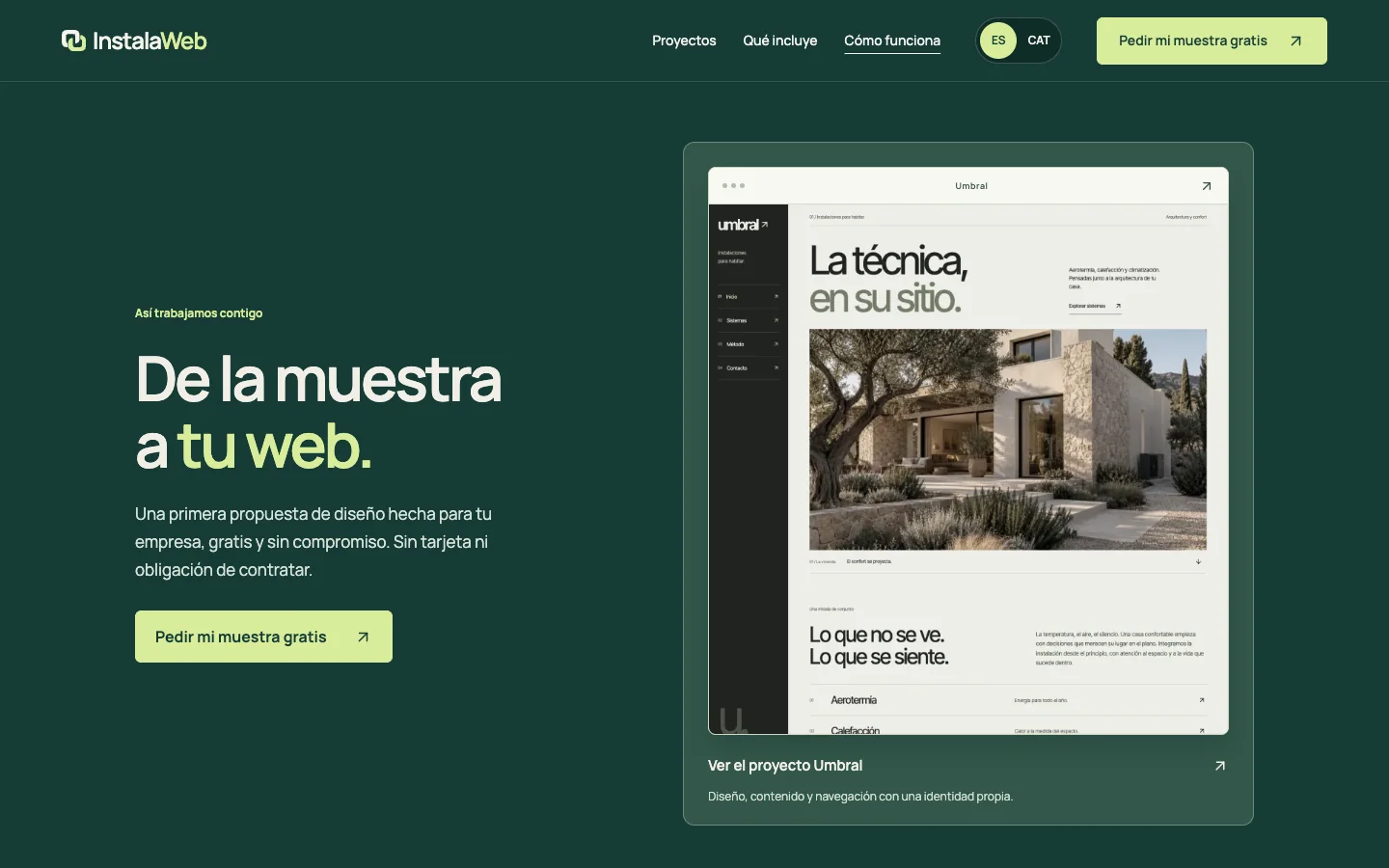Open the house photo in the Umbral preview
This screenshot has height=868, width=1389.
[1008, 440]
